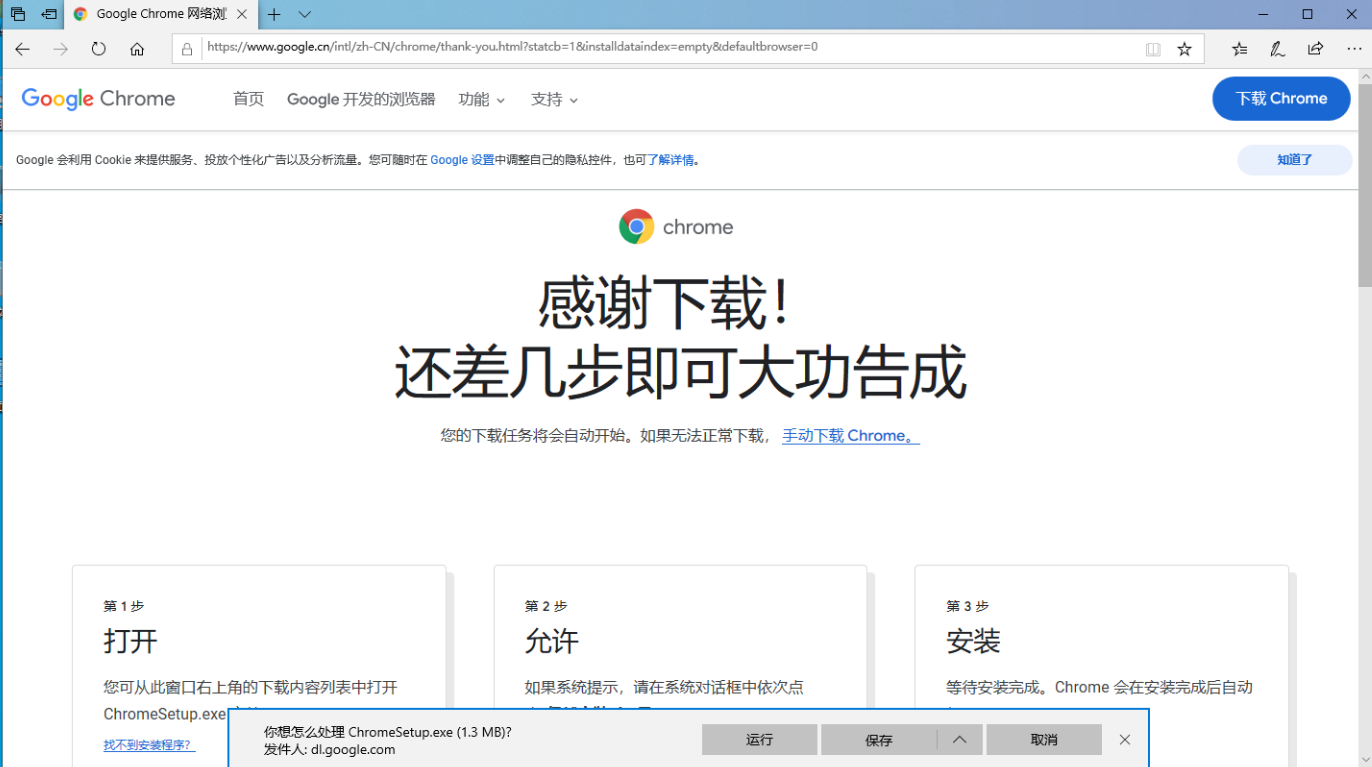The image size is (1372, 767).
Task: Open the 了解详情 link
Action: pos(670,160)
